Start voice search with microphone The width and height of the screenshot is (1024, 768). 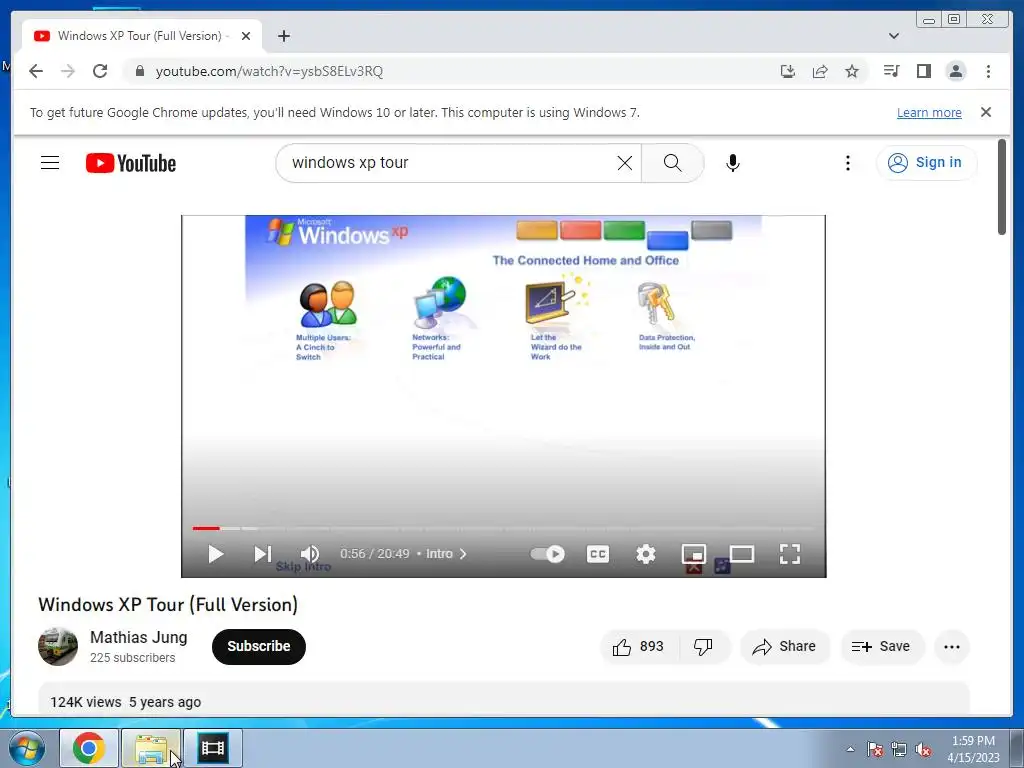point(733,163)
